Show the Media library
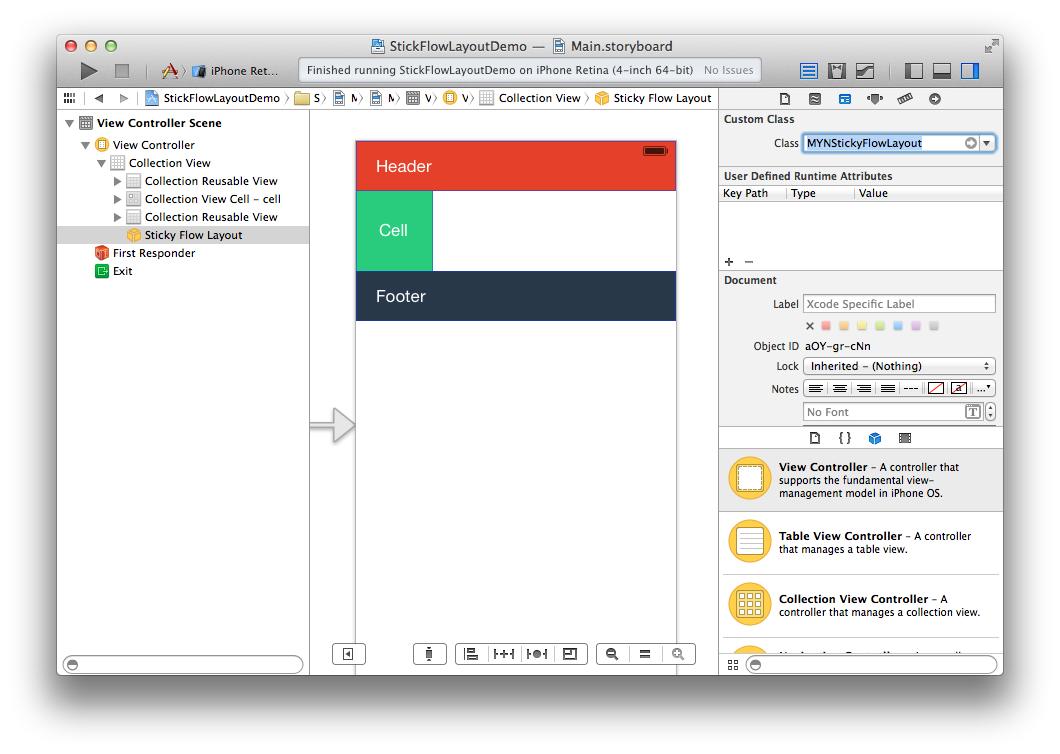The height and width of the screenshot is (754, 1060). click(x=905, y=438)
